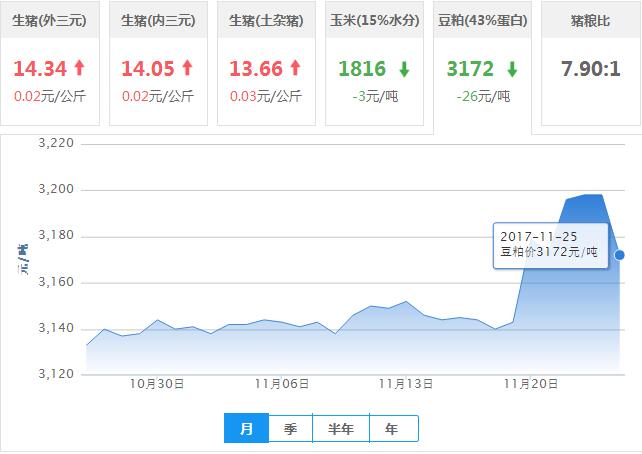Image resolution: width=642 pixels, height=454 pixels.
Task: Click 0.03元/公斤 change text
Action: pyautogui.click(x=266, y=96)
